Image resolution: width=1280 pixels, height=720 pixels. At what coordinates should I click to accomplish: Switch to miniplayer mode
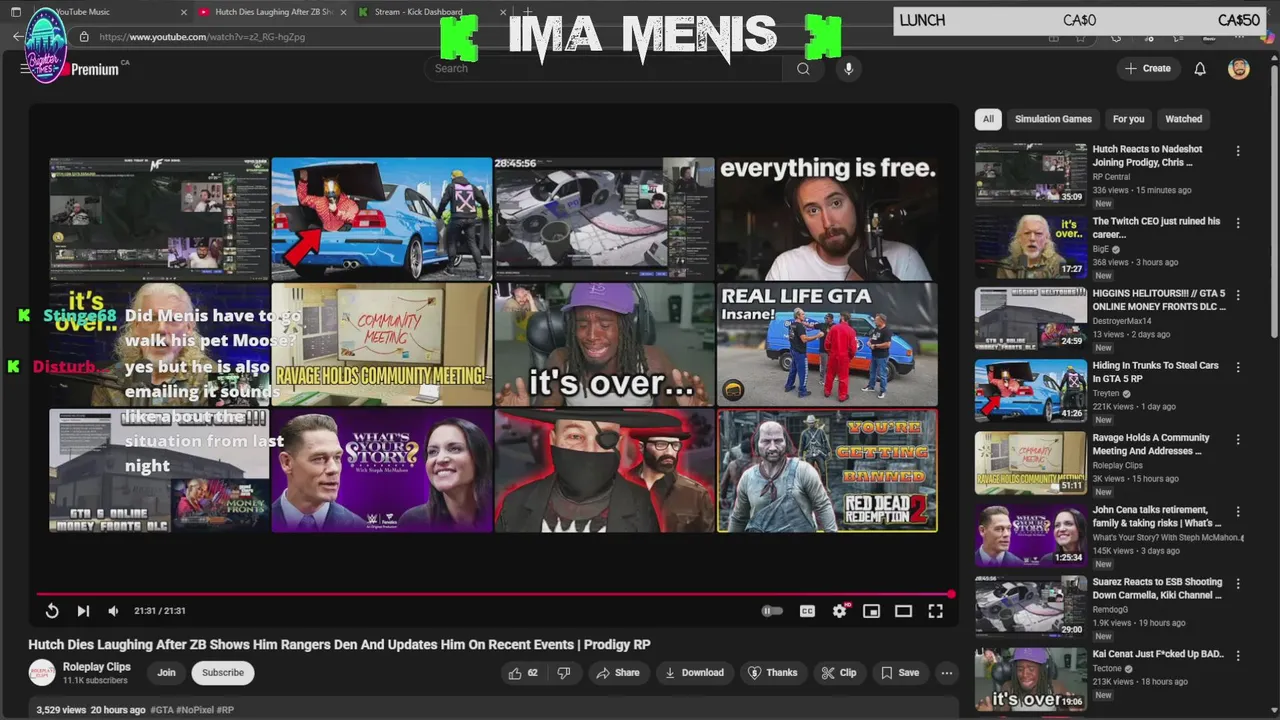(x=871, y=611)
